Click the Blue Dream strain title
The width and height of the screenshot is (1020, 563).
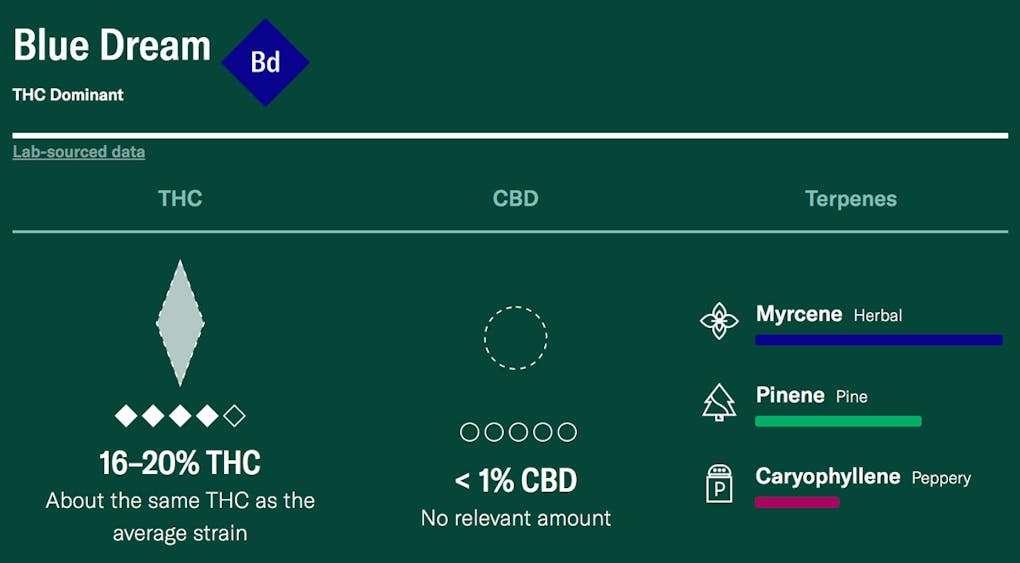point(112,46)
